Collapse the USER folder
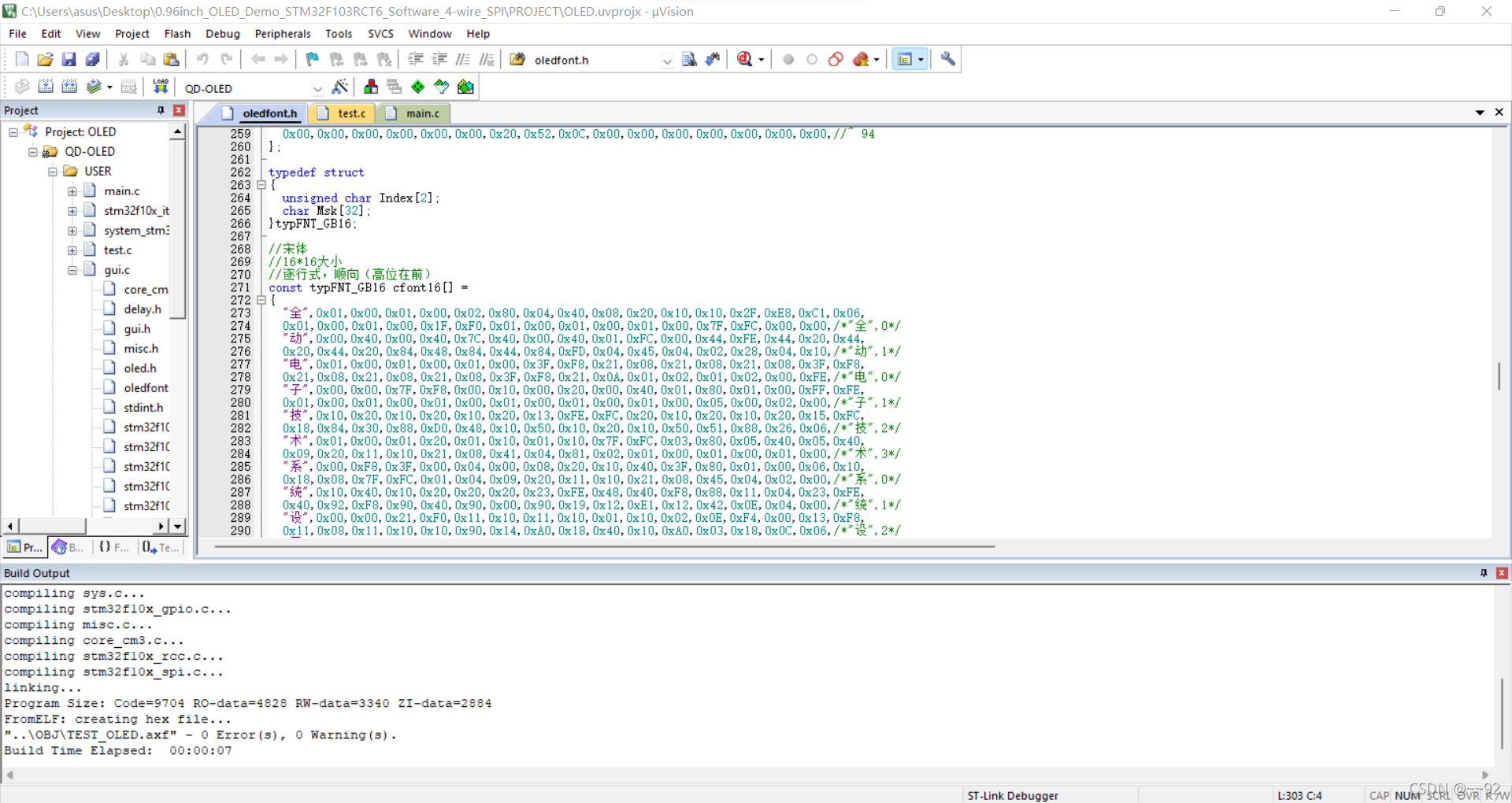The height and width of the screenshot is (803, 1512). click(x=53, y=172)
